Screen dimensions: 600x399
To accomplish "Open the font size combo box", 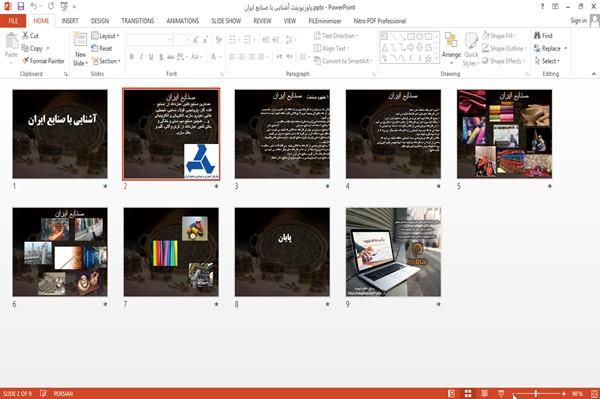I will click(181, 40).
